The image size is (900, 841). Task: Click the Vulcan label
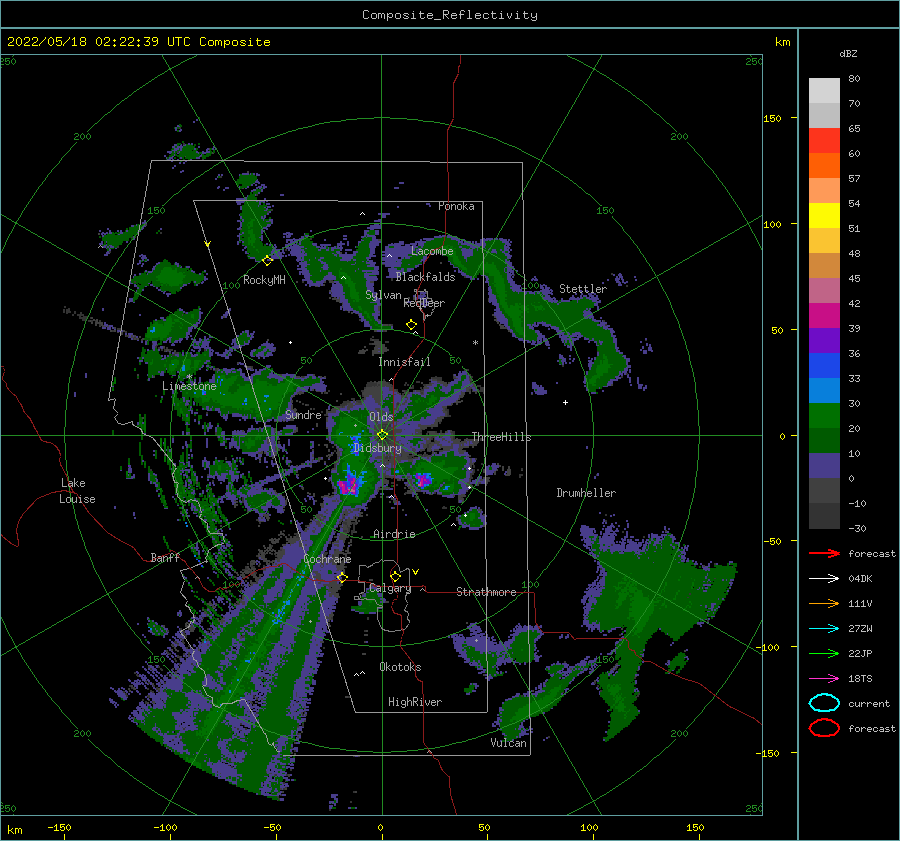[508, 743]
